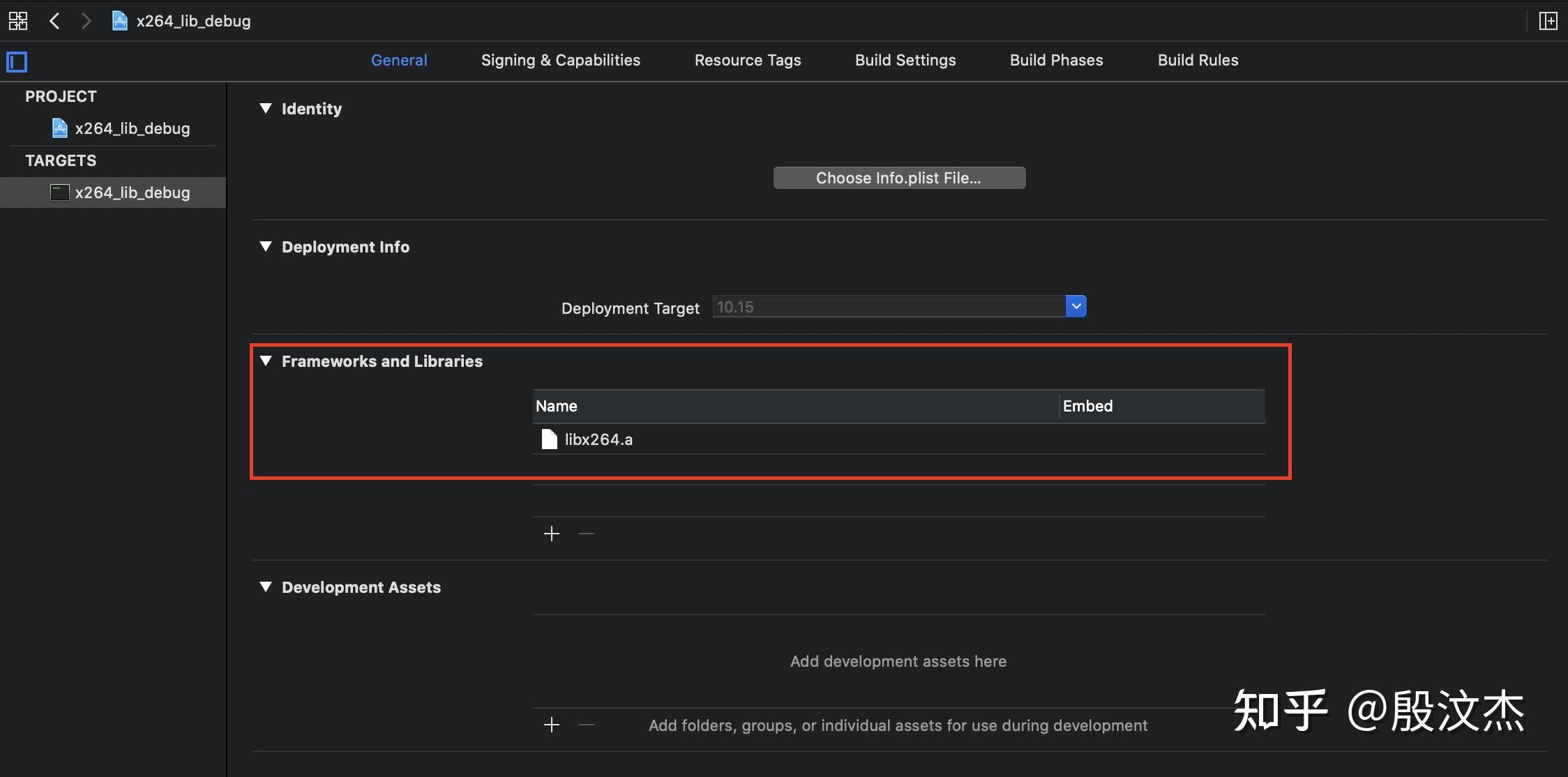Image resolution: width=1568 pixels, height=777 pixels.
Task: Click the add editor split icon
Action: 1548,21
